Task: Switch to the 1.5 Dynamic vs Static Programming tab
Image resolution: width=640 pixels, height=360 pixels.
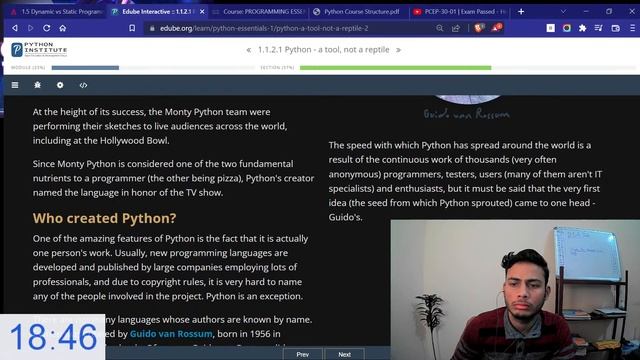Action: [x=56, y=12]
